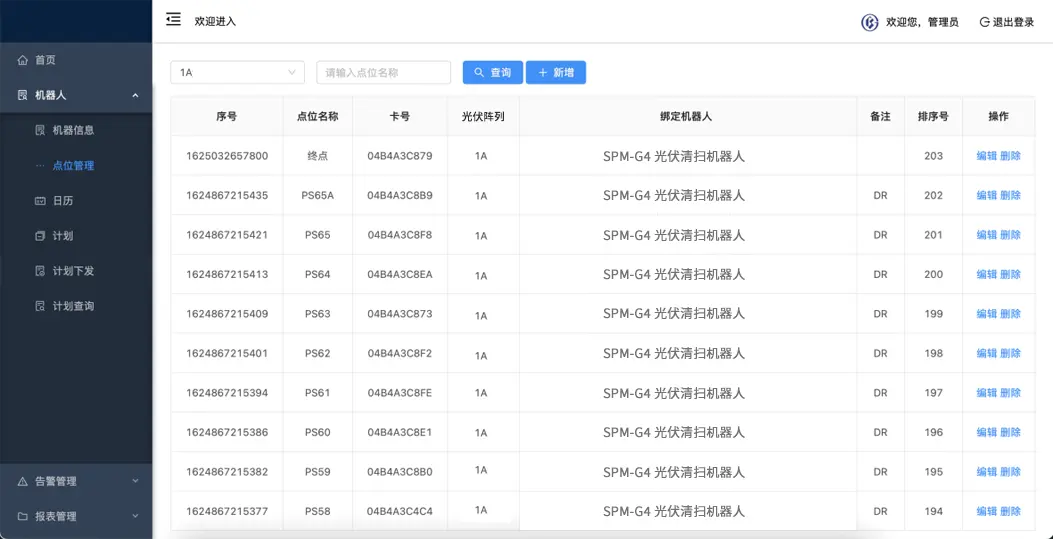This screenshot has width=1053, height=539.
Task: Click the 告警管理 warning triangle icon
Action: [x=23, y=481]
